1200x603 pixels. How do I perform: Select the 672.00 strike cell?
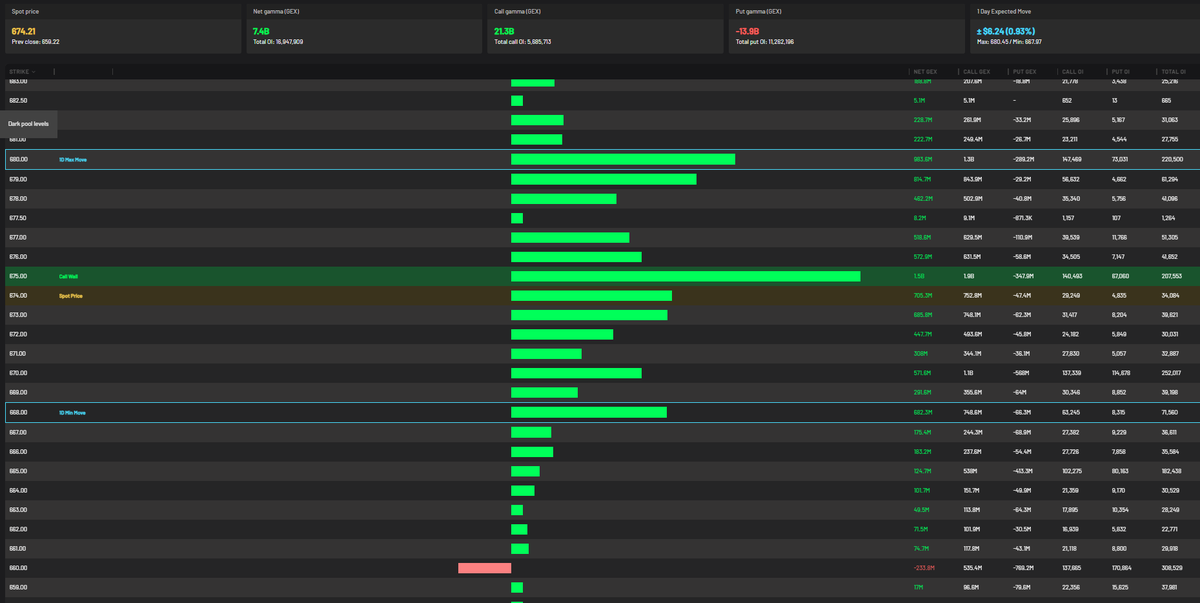click(x=17, y=334)
